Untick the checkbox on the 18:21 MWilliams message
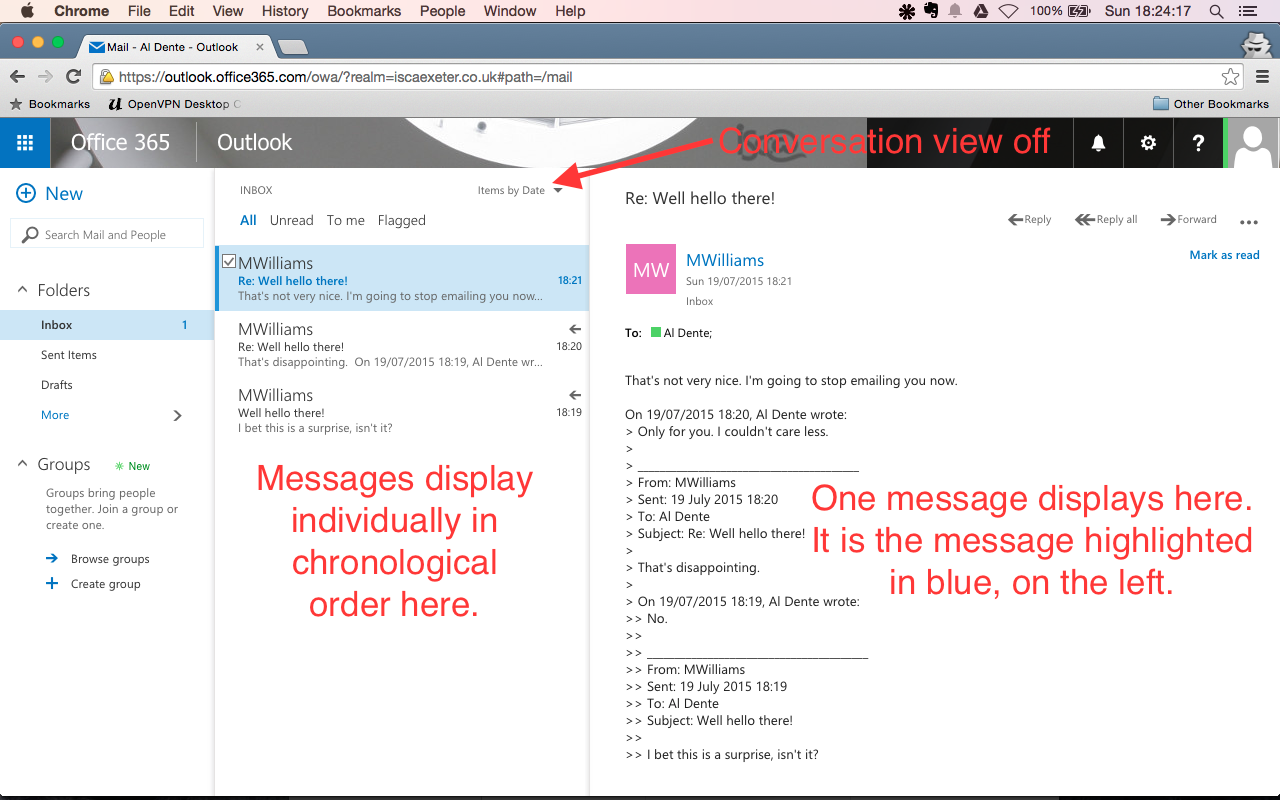 [229, 262]
